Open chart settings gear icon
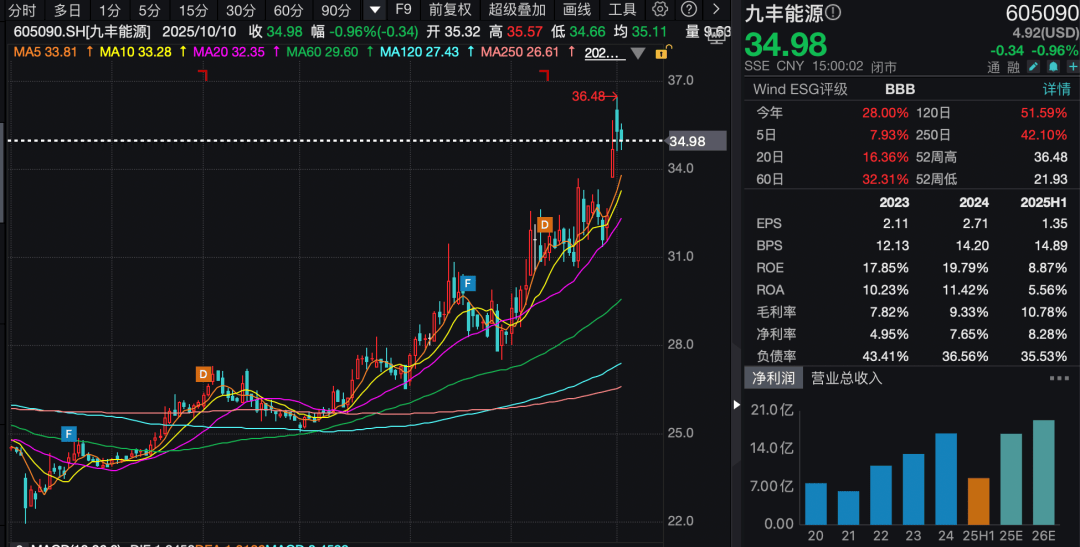 coord(659,10)
